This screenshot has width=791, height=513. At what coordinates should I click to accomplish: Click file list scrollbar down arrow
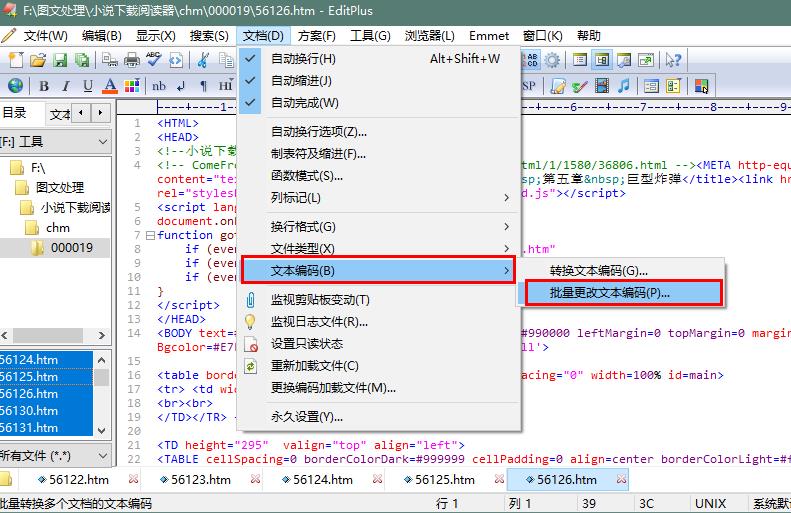pos(101,430)
